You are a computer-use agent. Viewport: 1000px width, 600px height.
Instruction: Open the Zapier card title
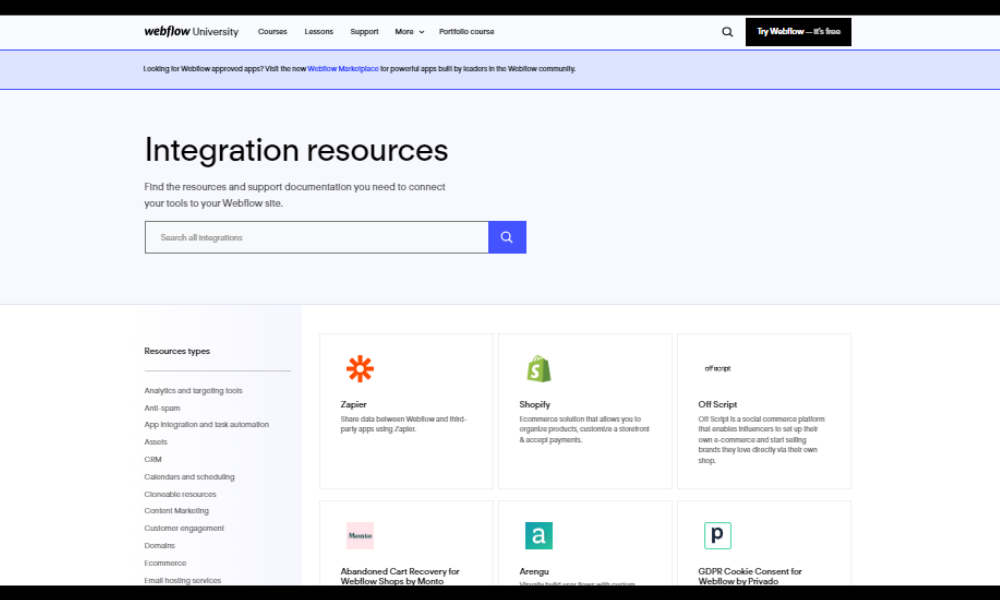point(353,404)
